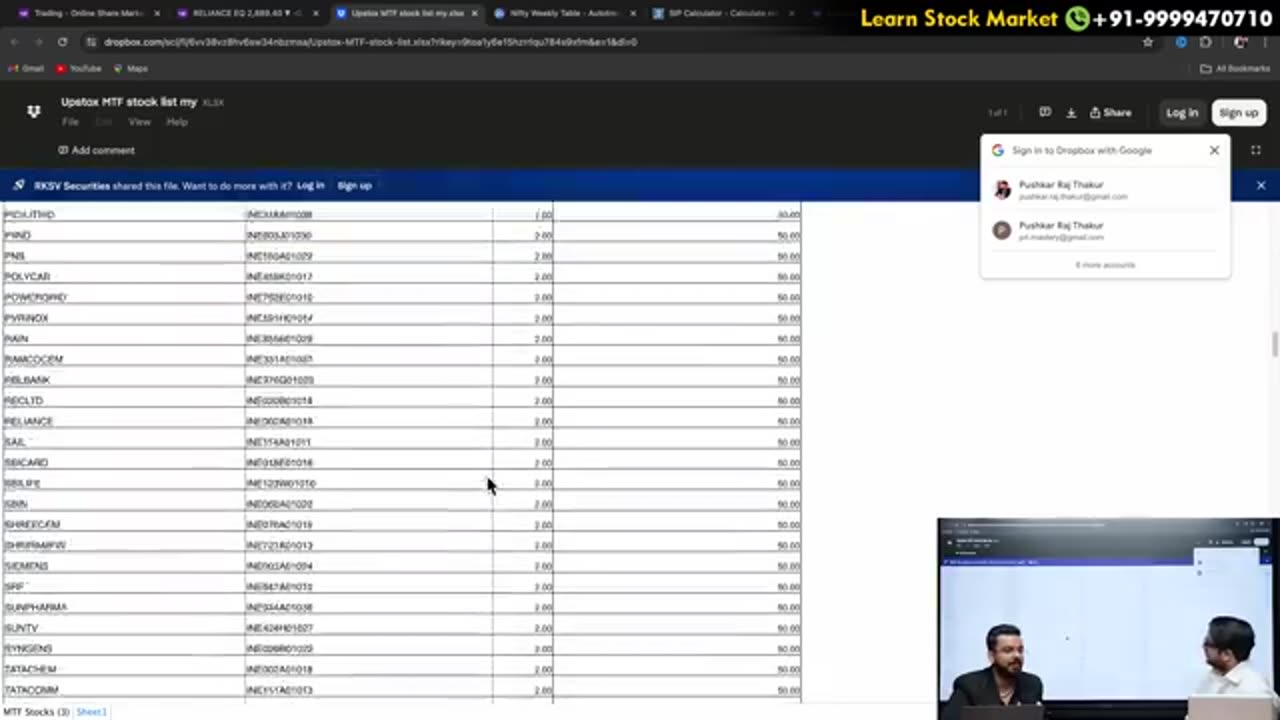Click the blue extension icon in toolbar
The height and width of the screenshot is (720, 1280).
1181,42
